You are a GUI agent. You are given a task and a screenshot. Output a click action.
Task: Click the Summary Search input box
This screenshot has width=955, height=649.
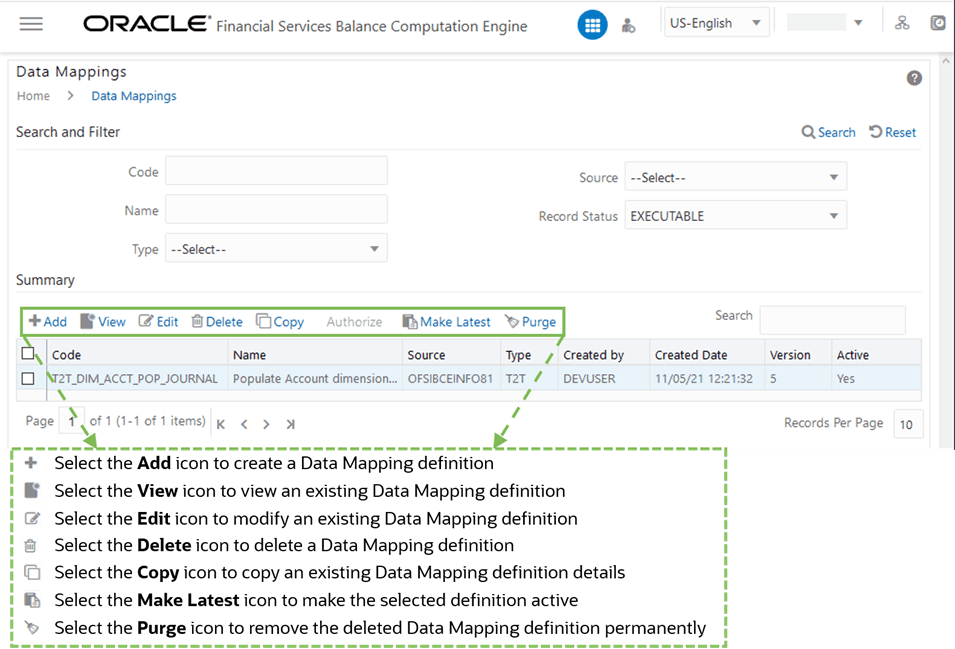tap(832, 320)
